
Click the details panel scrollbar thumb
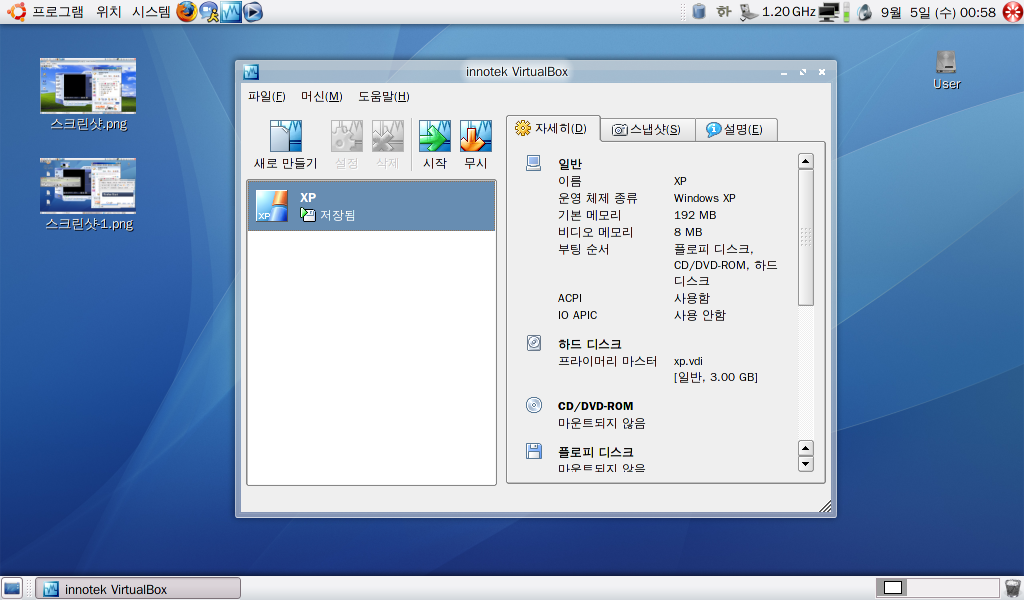point(806,237)
